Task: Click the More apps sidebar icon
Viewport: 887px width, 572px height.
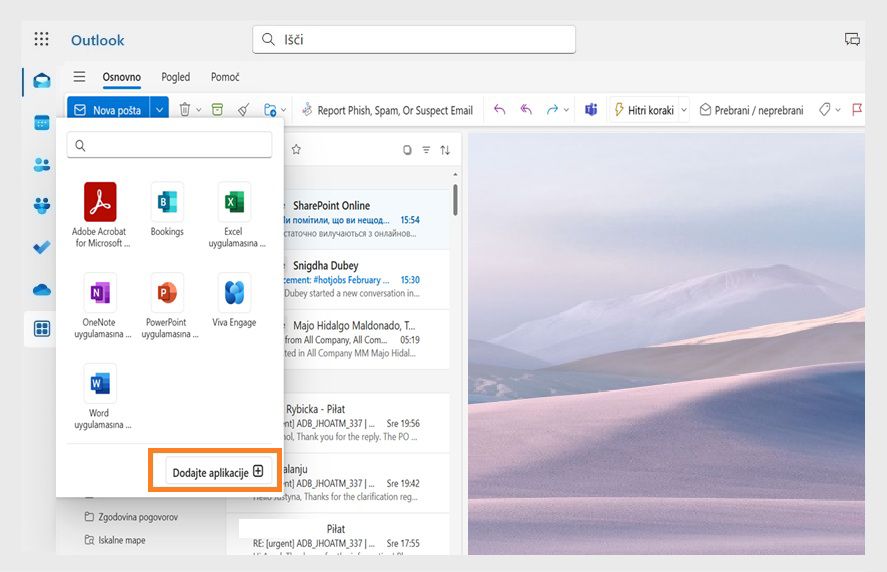Action: click(x=42, y=329)
